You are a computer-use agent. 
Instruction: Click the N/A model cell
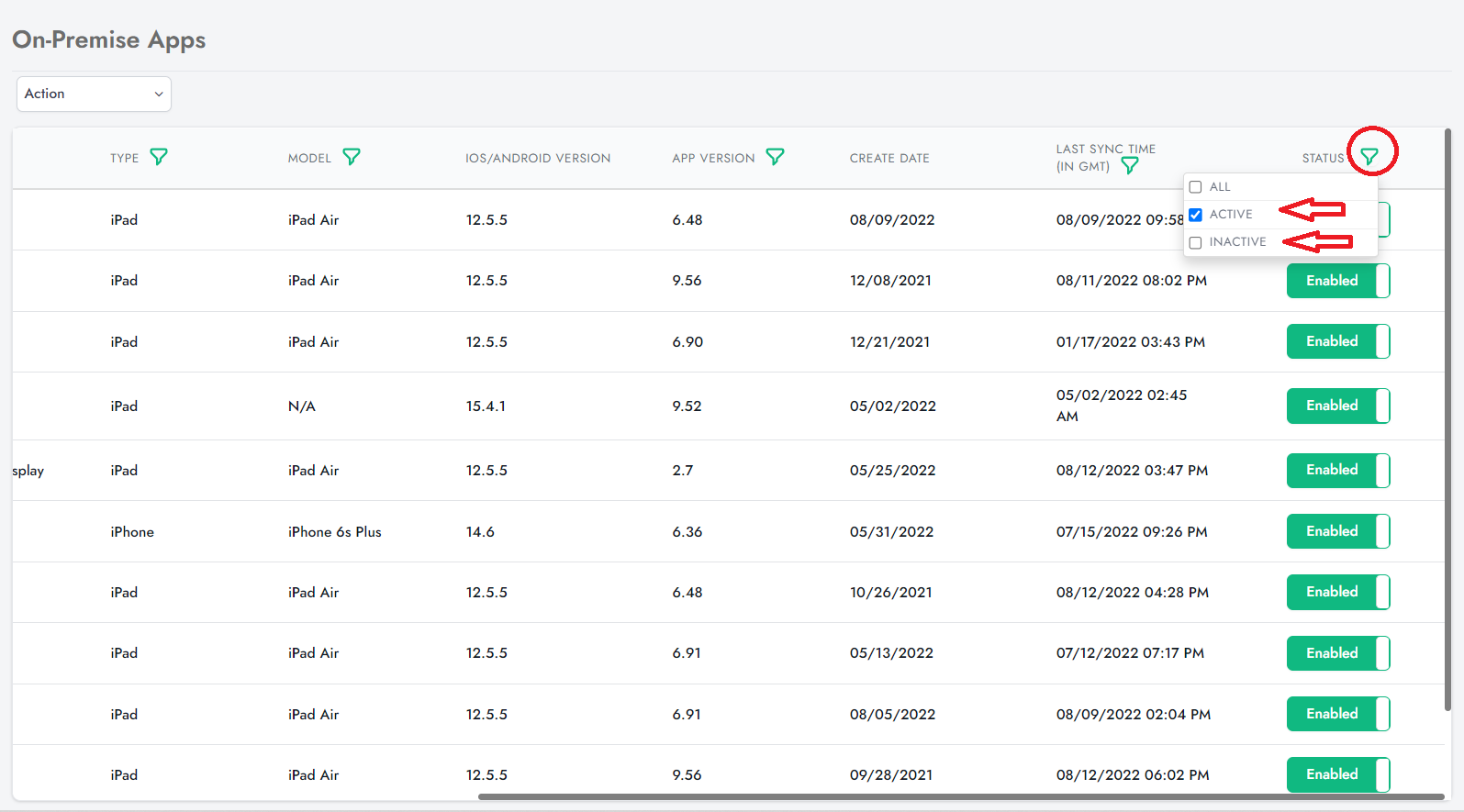(x=301, y=406)
